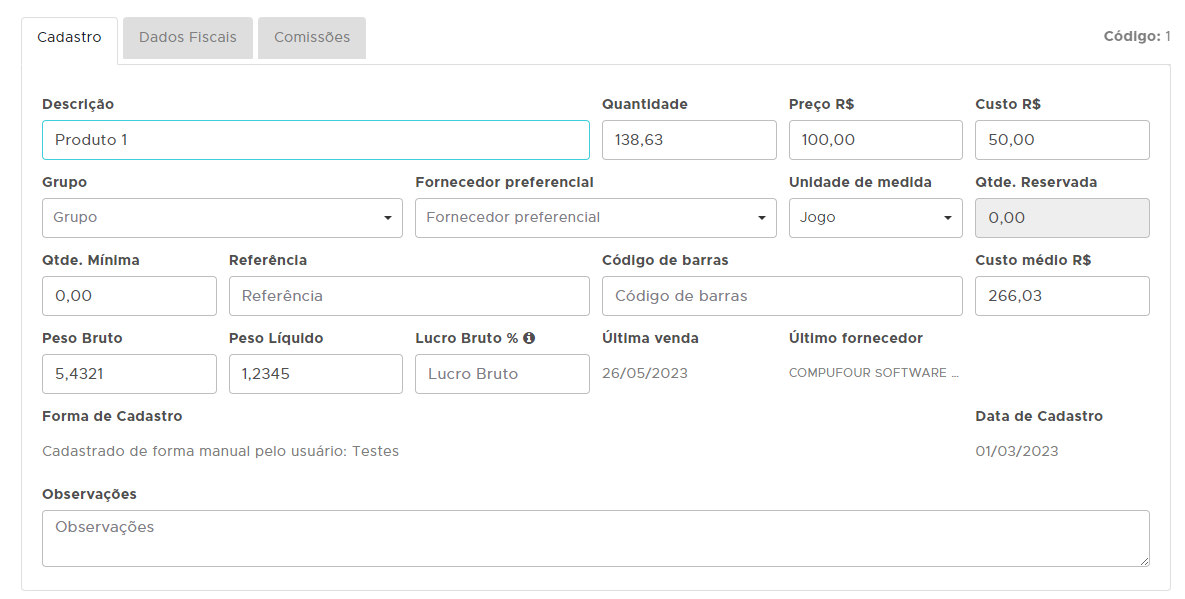Open the Unidade de medida dropdown

(x=875, y=218)
